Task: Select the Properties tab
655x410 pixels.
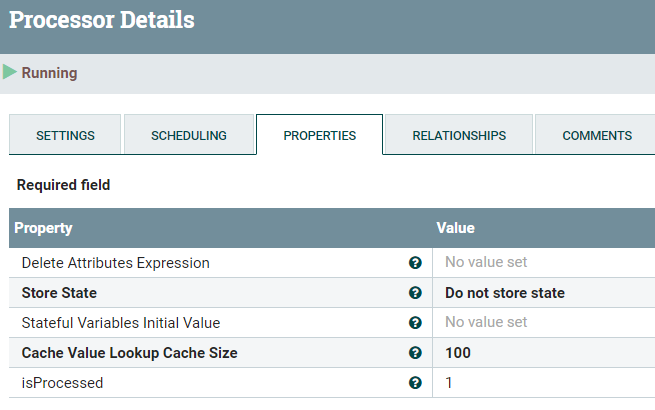Action: tap(319, 135)
